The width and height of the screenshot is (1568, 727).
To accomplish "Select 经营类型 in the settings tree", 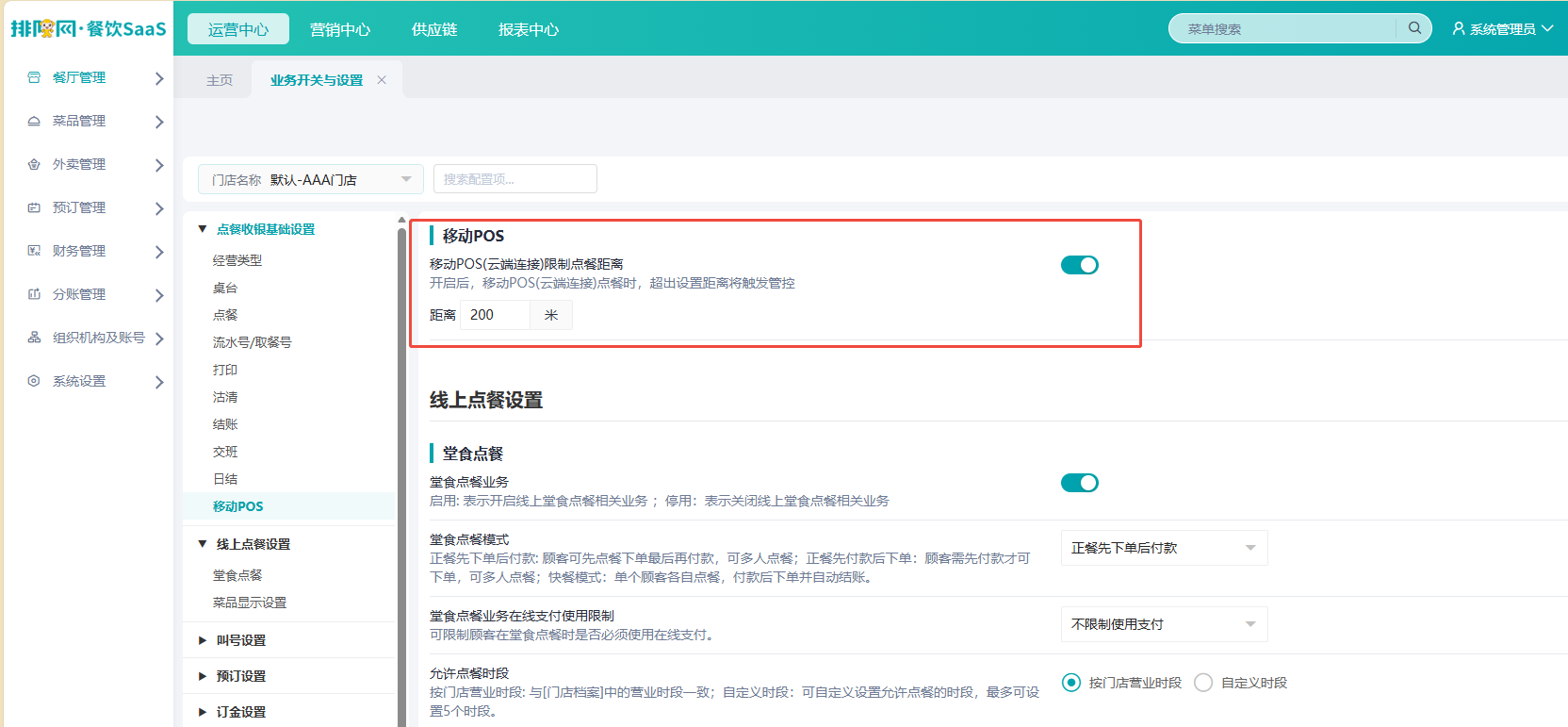I will [237, 260].
